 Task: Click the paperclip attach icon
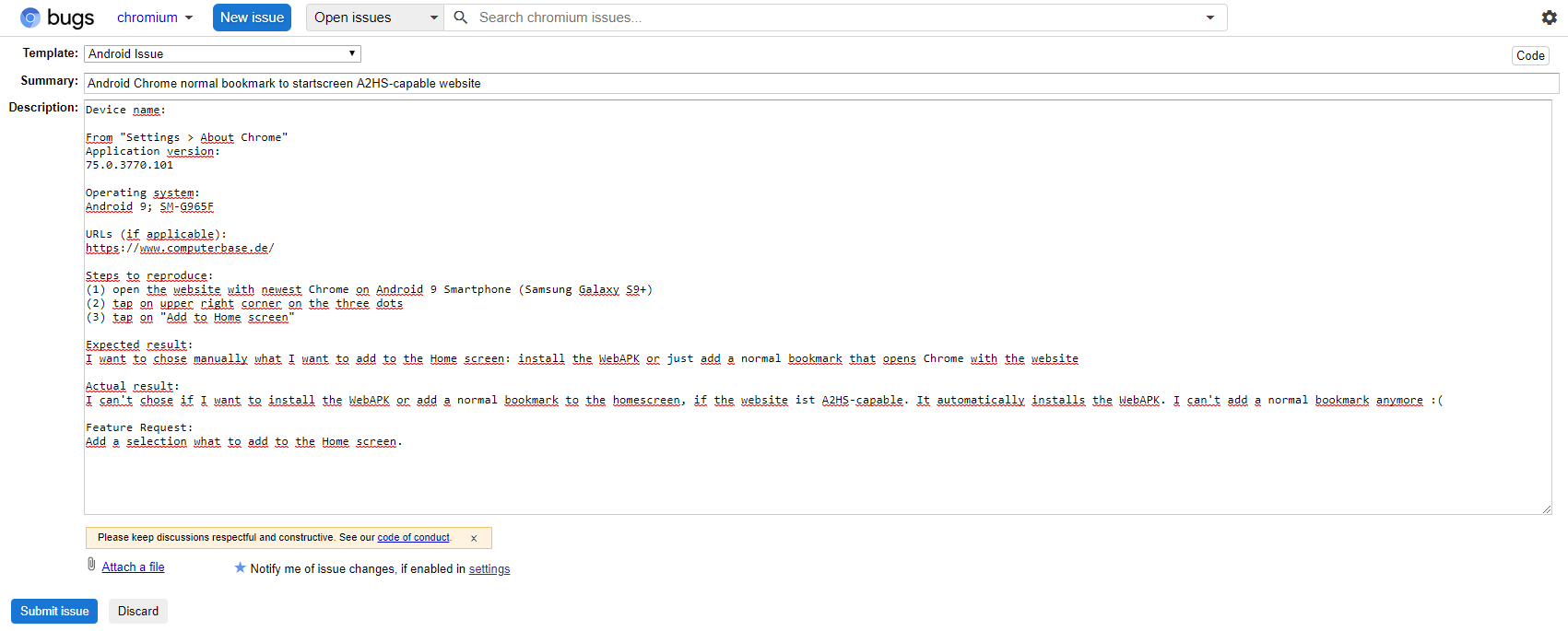[91, 564]
